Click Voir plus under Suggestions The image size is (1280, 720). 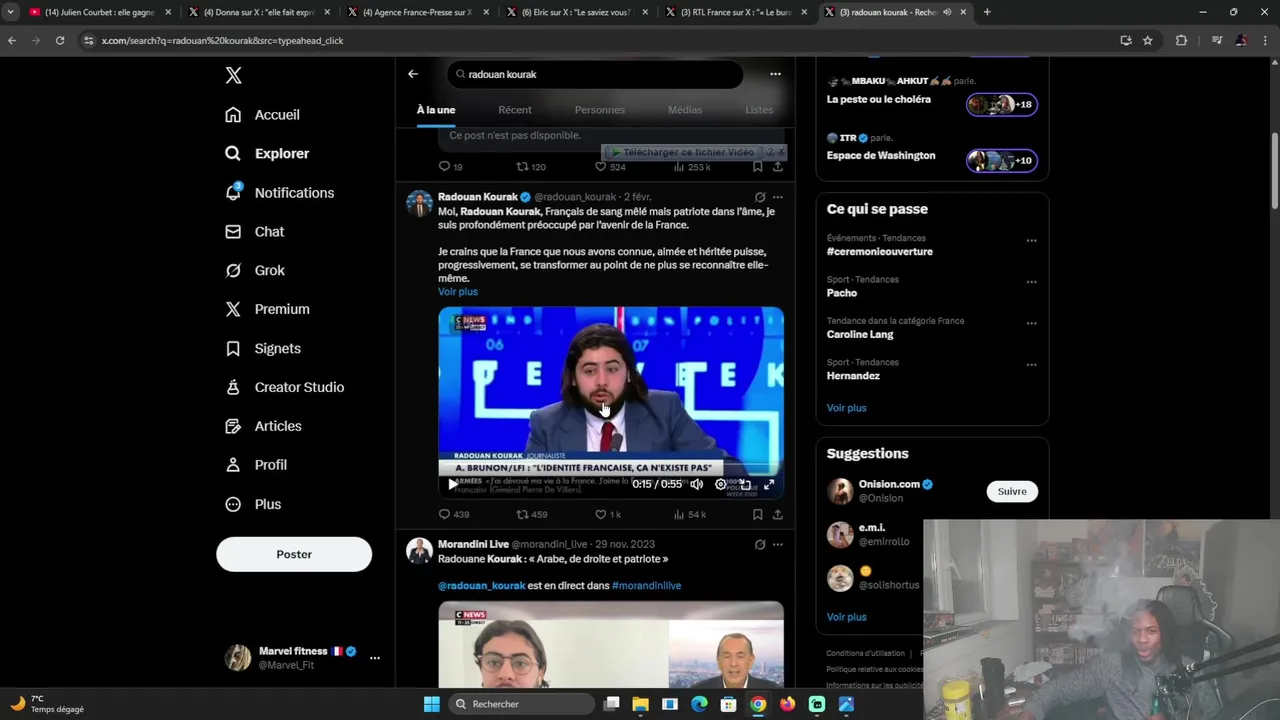point(847,617)
